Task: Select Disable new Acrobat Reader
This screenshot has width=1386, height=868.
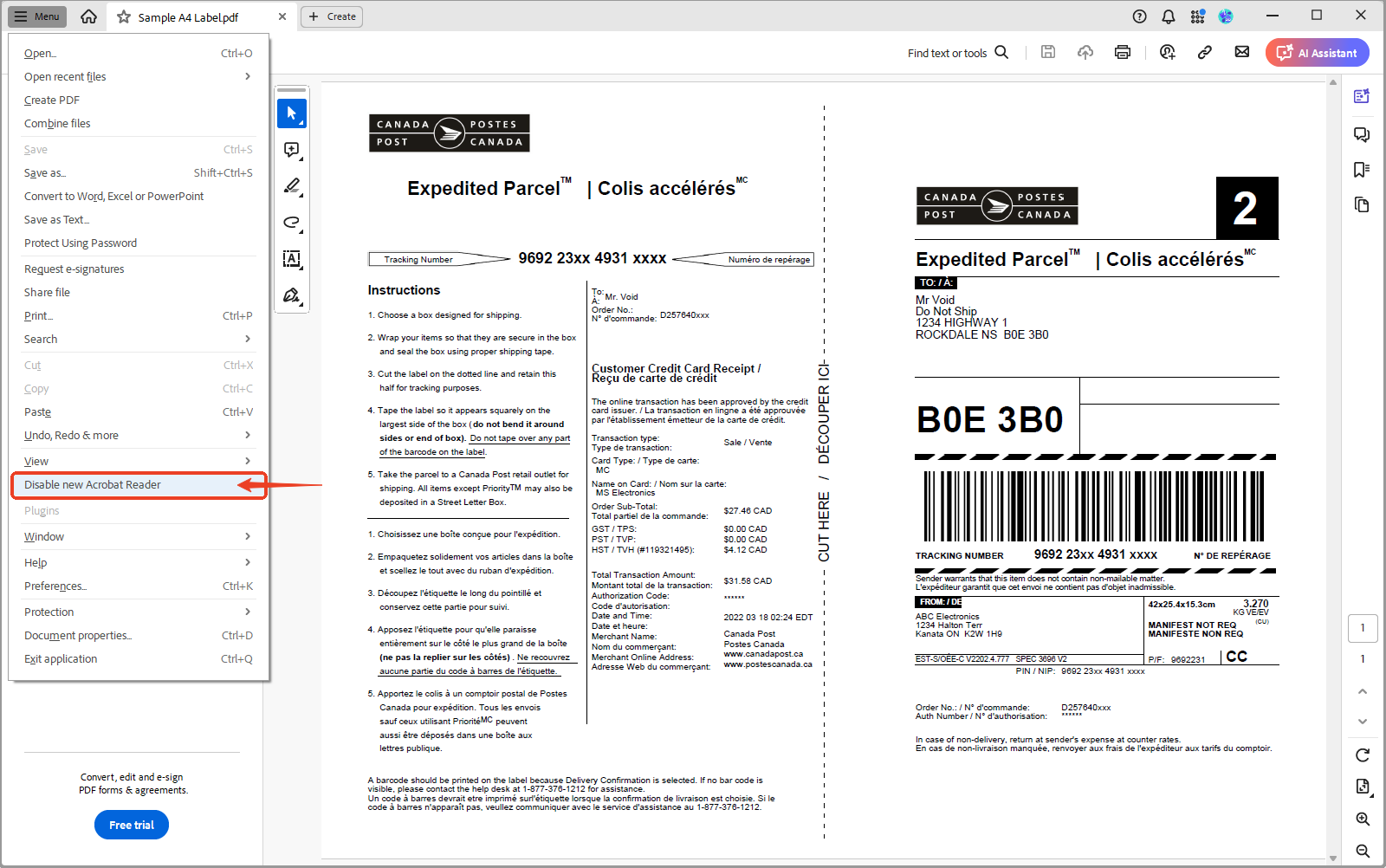Action: point(139,485)
